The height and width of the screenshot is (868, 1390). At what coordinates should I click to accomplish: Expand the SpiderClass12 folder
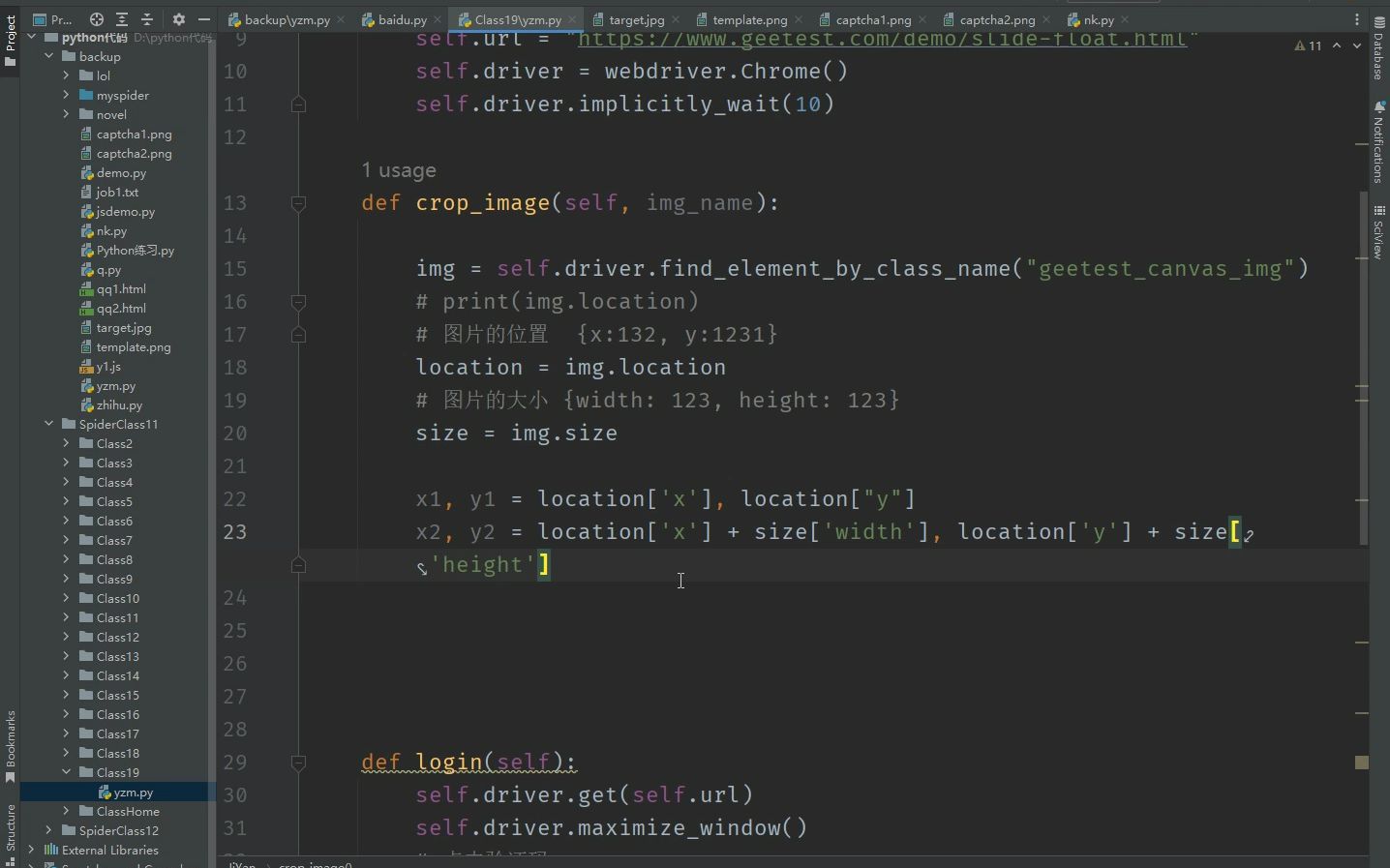click(x=48, y=830)
